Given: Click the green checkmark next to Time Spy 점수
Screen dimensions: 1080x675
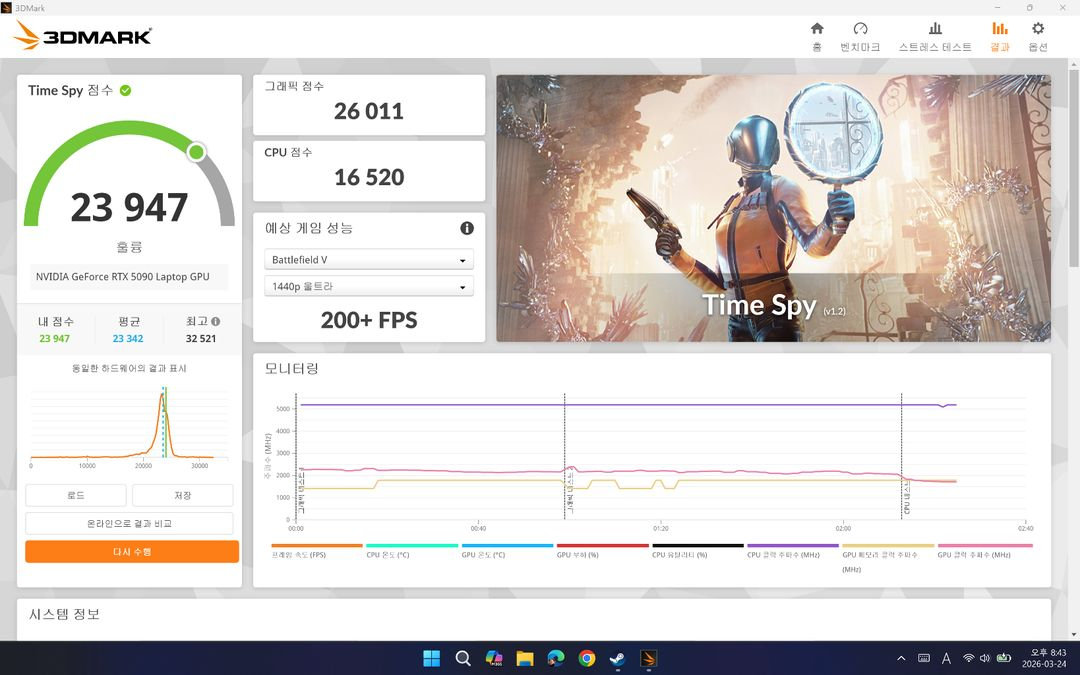Looking at the screenshot, I should click(124, 90).
